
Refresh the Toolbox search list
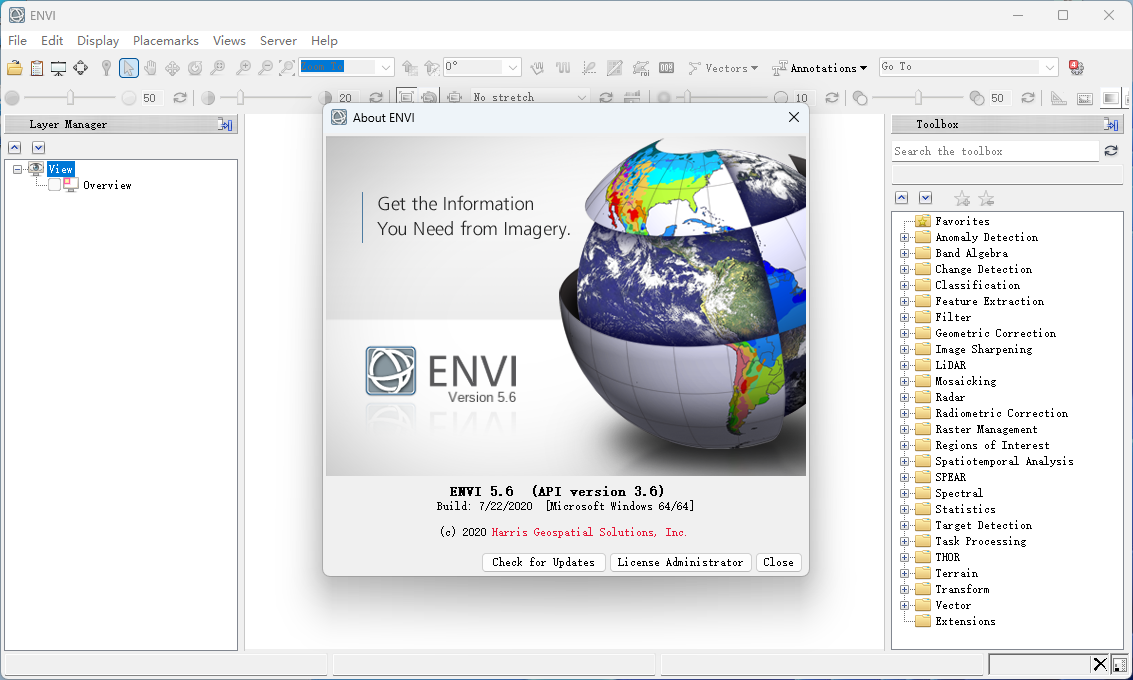(1111, 151)
